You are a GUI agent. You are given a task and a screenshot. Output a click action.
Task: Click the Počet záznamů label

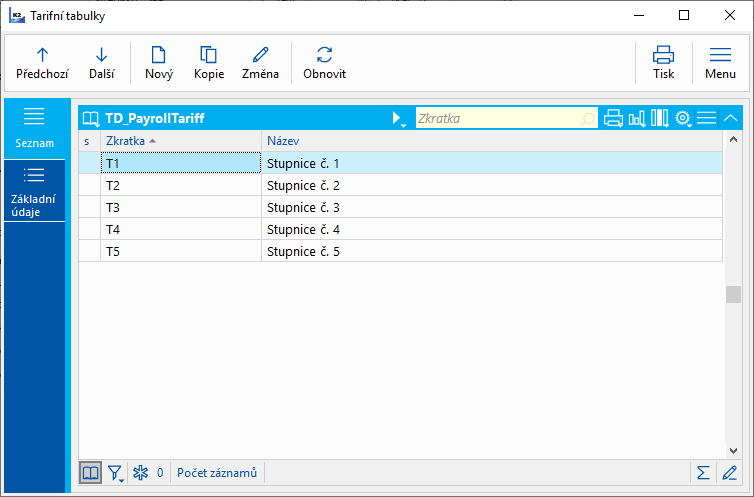[x=217, y=473]
